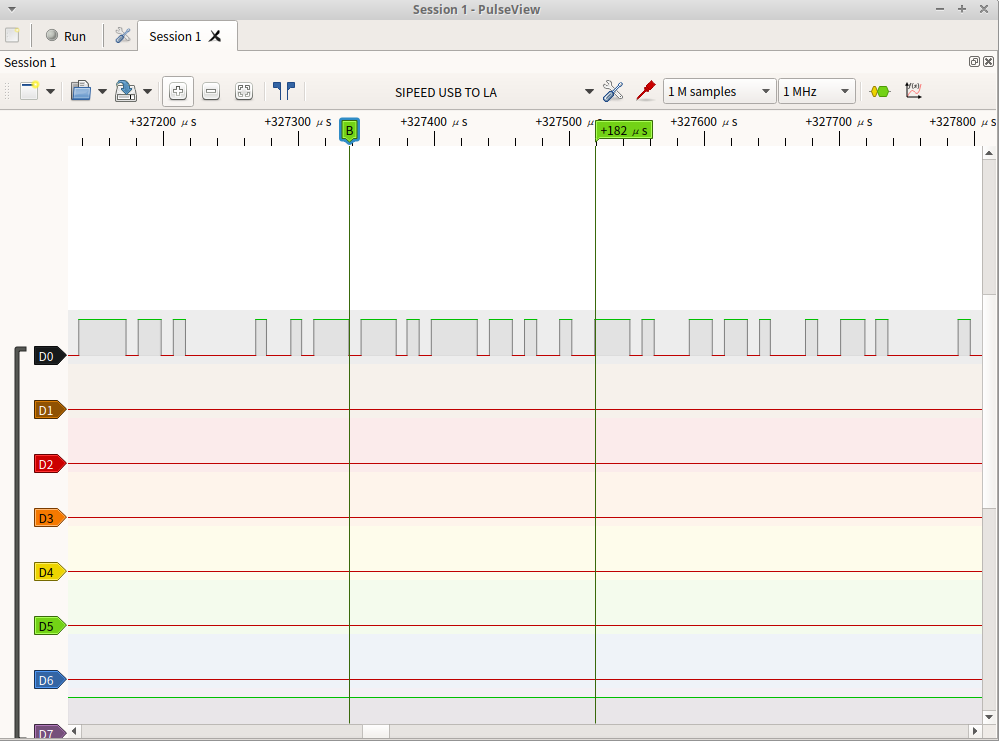Close the Session 1 dock panel
This screenshot has width=999, height=741.
(988, 62)
